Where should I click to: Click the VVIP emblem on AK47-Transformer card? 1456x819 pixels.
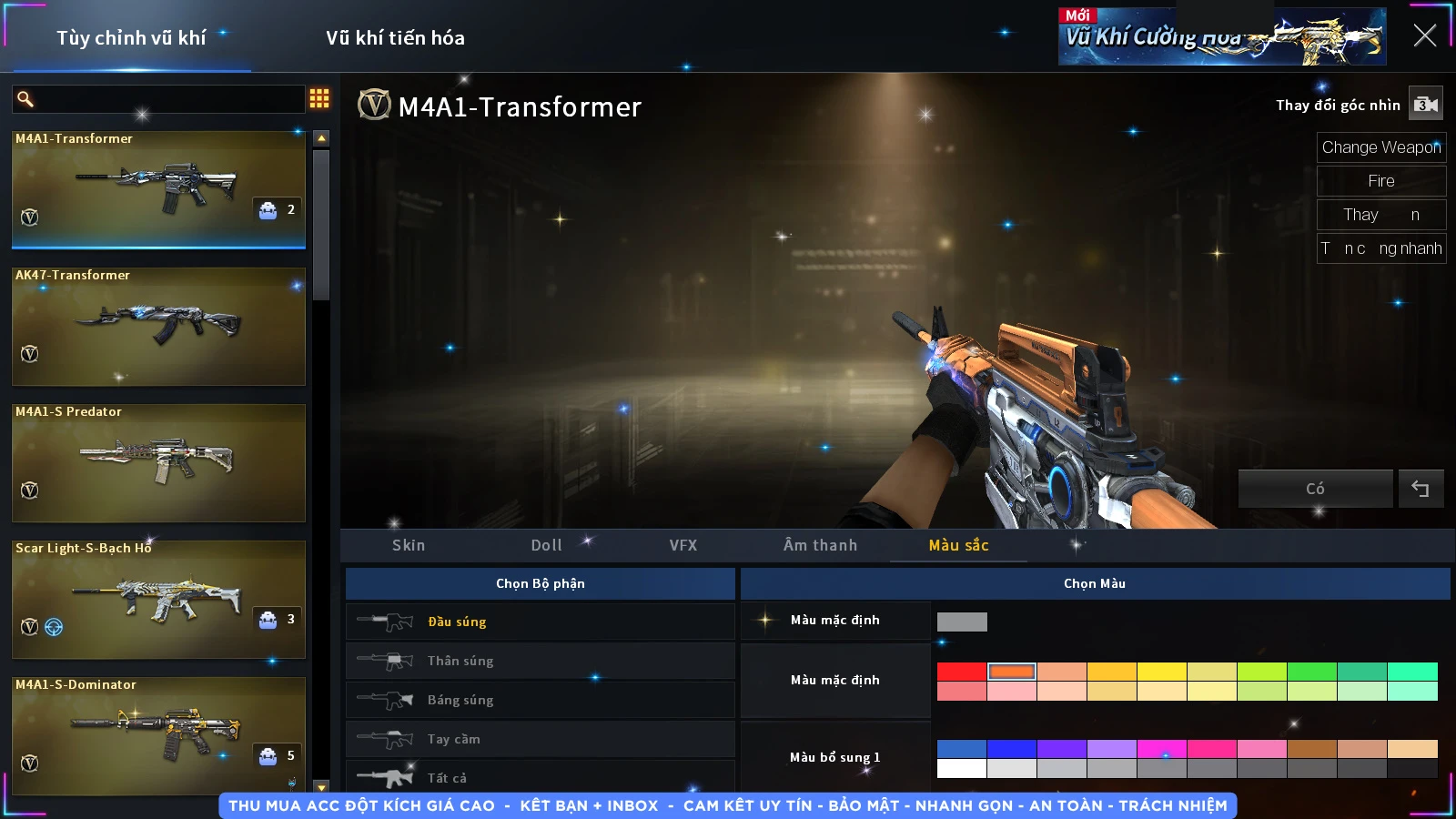coord(30,354)
